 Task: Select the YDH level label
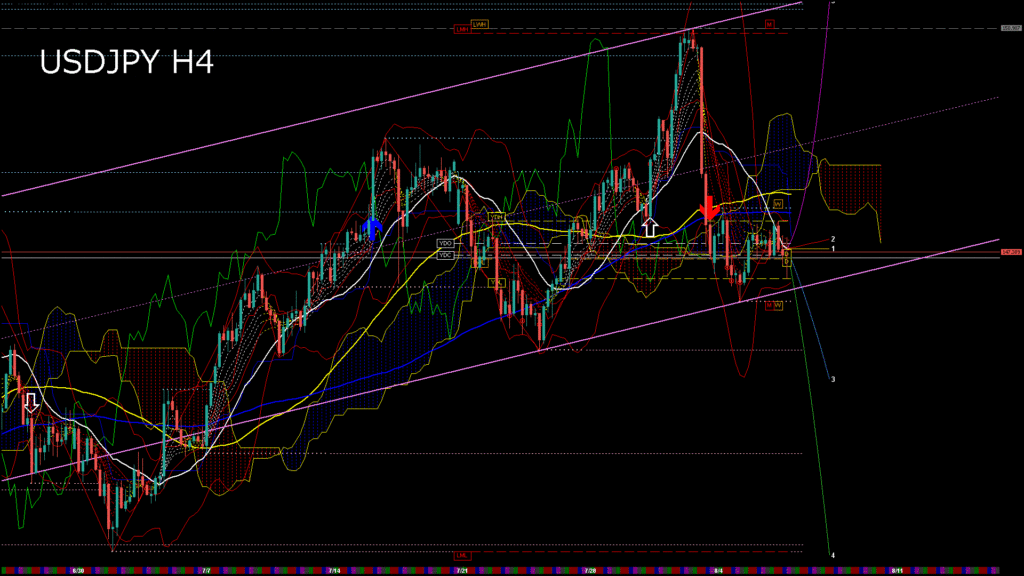[x=495, y=216]
